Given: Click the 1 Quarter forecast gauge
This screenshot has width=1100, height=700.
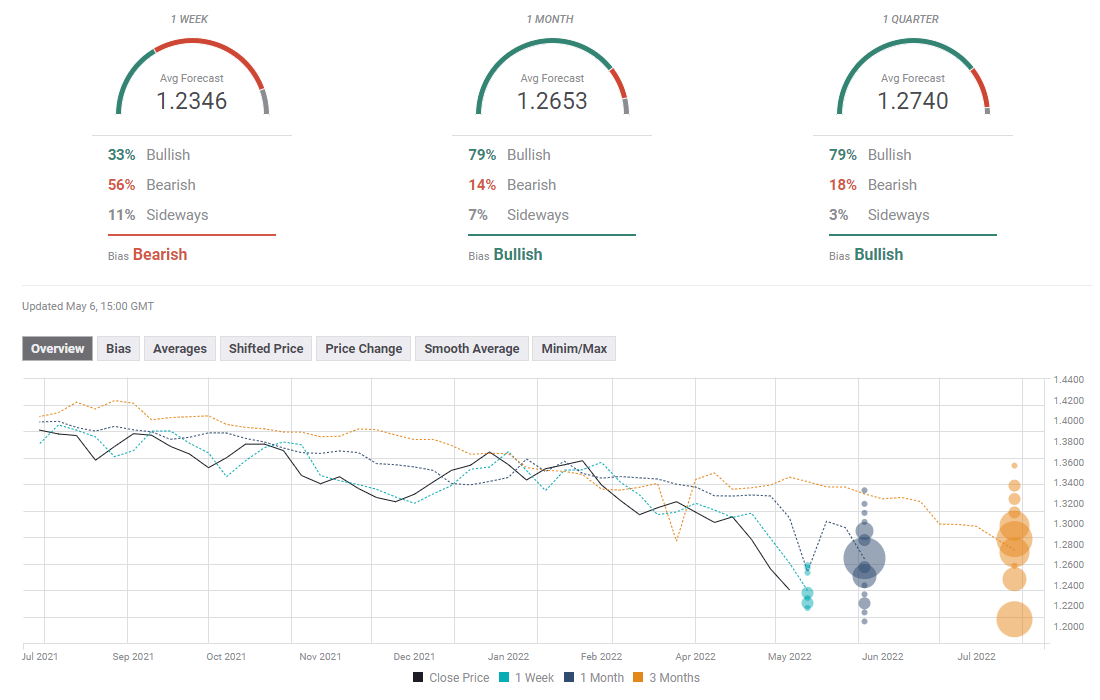Looking at the screenshot, I should coord(912,78).
